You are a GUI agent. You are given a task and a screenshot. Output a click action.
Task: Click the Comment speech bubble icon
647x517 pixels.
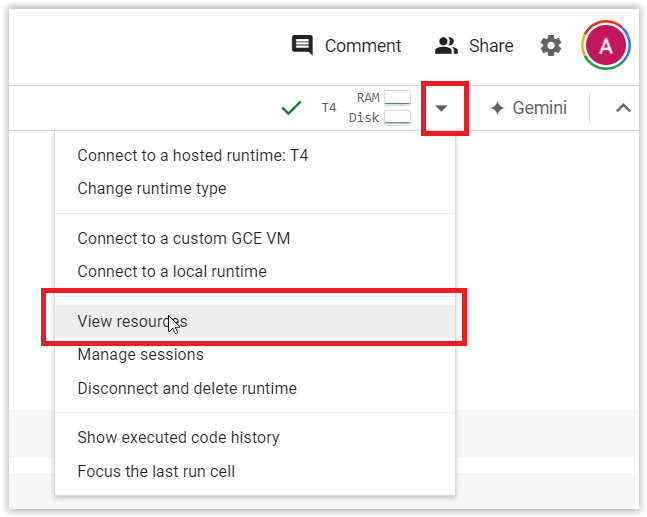point(302,45)
